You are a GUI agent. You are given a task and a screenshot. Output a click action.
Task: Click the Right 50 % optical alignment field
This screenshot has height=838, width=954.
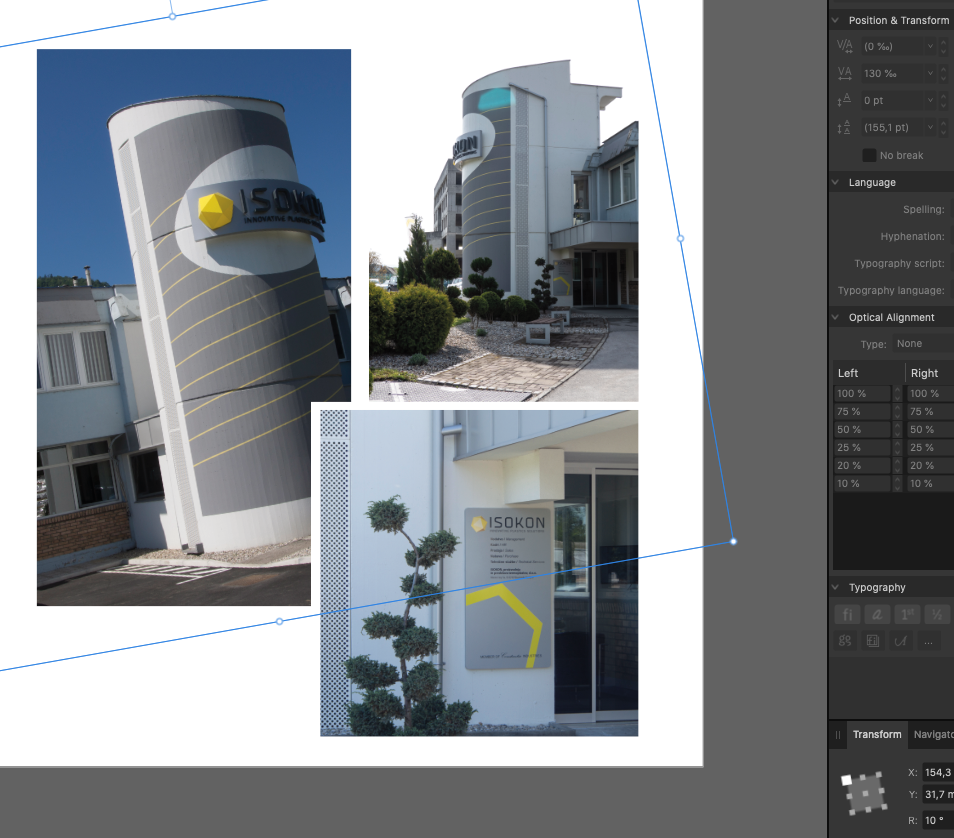tap(931, 430)
